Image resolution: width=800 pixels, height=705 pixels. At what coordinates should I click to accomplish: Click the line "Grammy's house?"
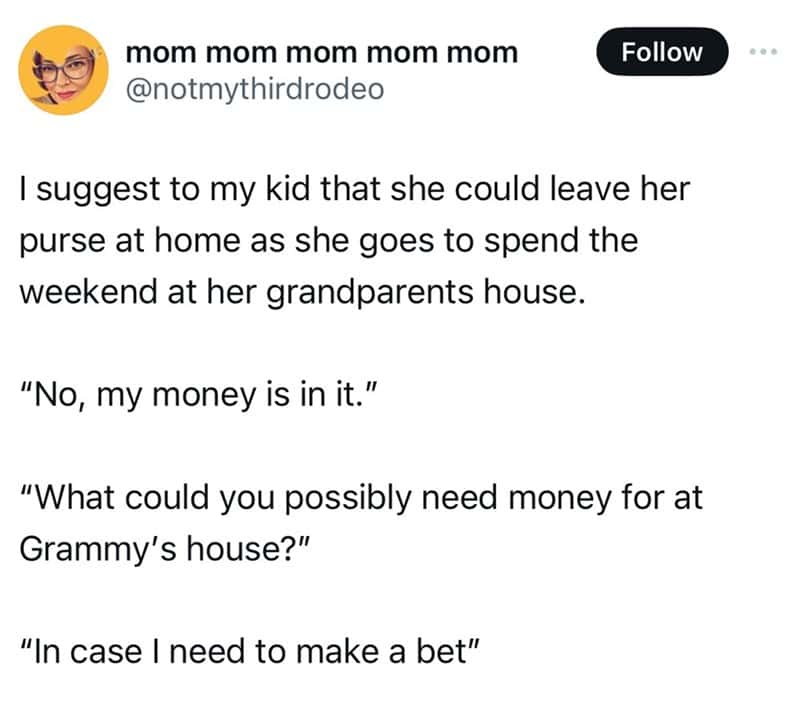coord(164,549)
